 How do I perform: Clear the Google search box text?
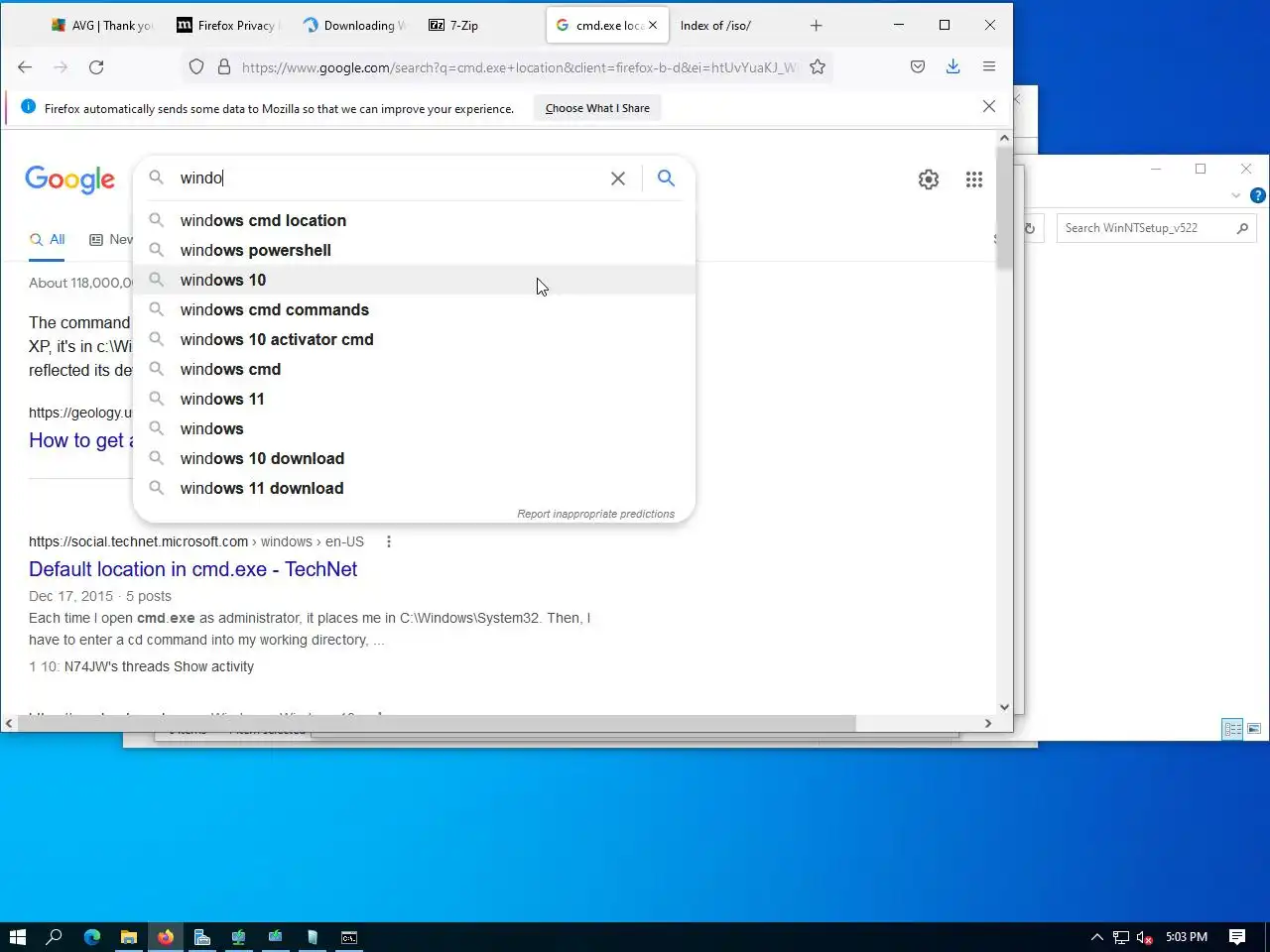618,178
